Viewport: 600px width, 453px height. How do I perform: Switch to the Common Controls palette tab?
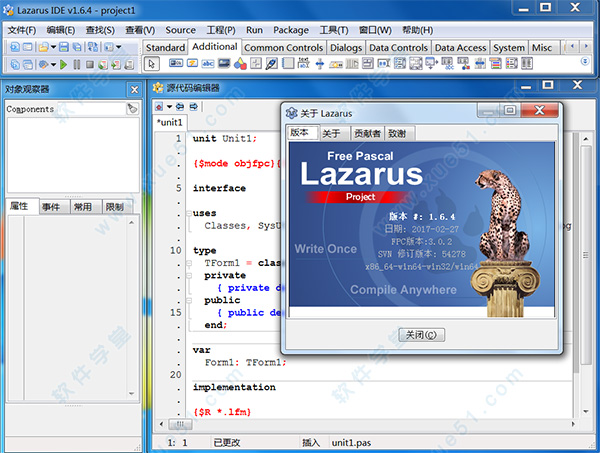284,47
